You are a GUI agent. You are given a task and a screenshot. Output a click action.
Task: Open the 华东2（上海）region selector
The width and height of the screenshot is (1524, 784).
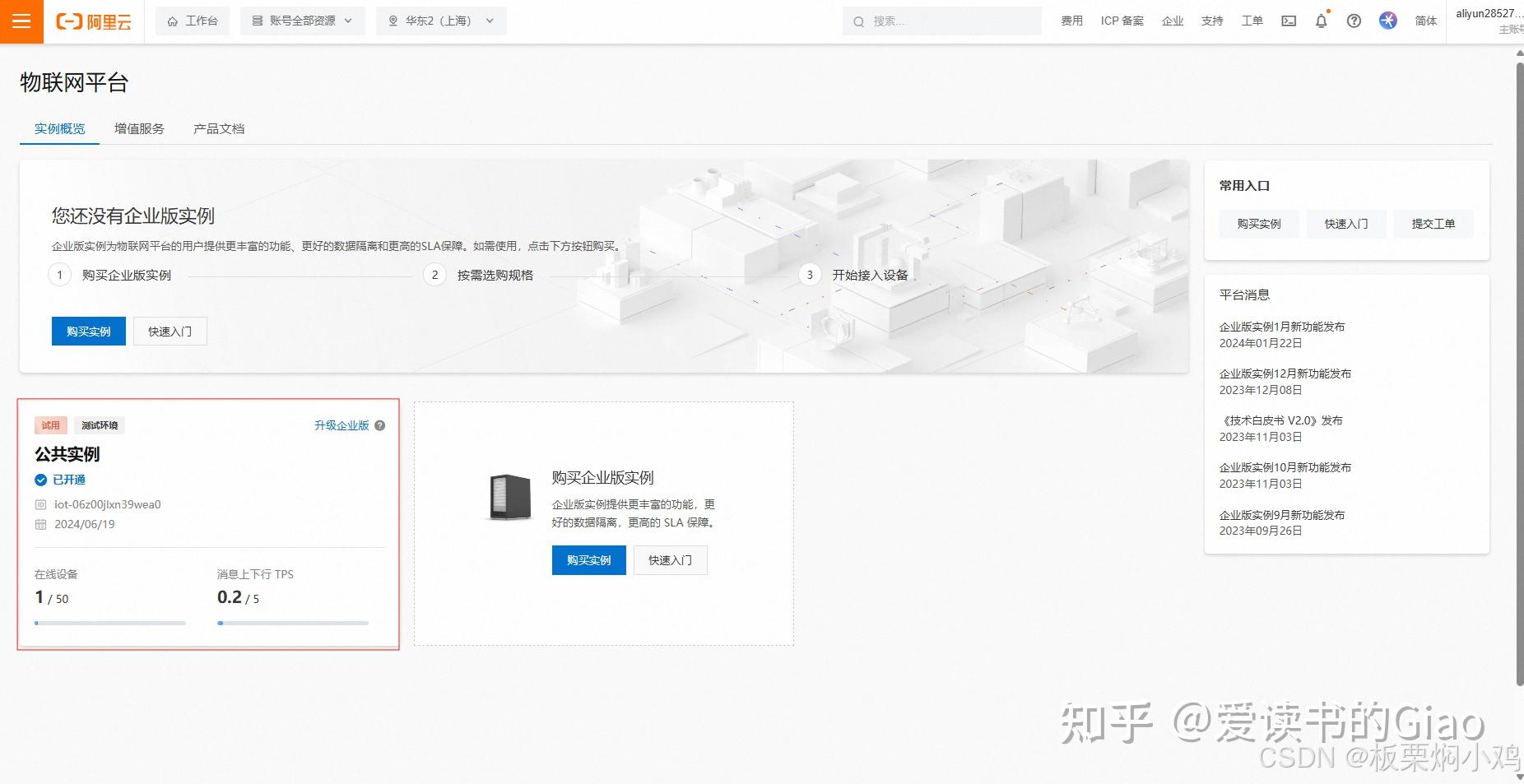click(x=441, y=21)
